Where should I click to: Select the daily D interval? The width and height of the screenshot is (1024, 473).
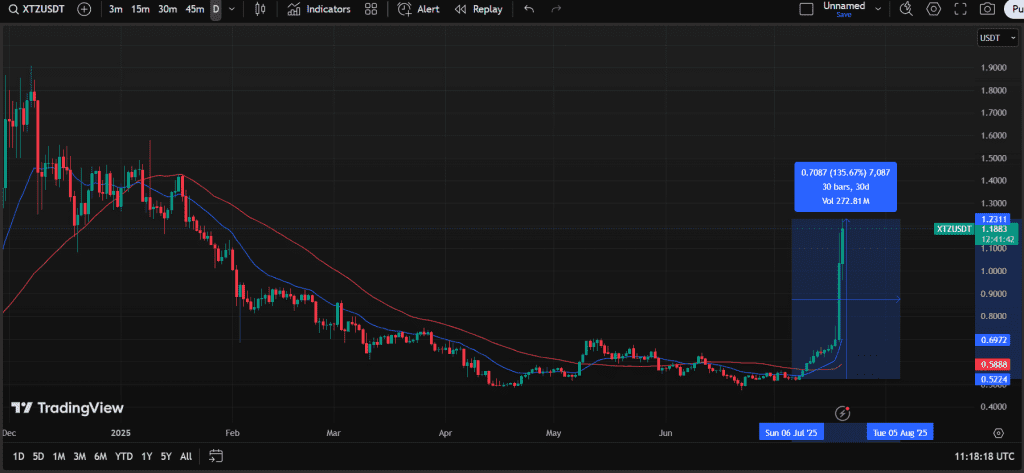[x=215, y=9]
